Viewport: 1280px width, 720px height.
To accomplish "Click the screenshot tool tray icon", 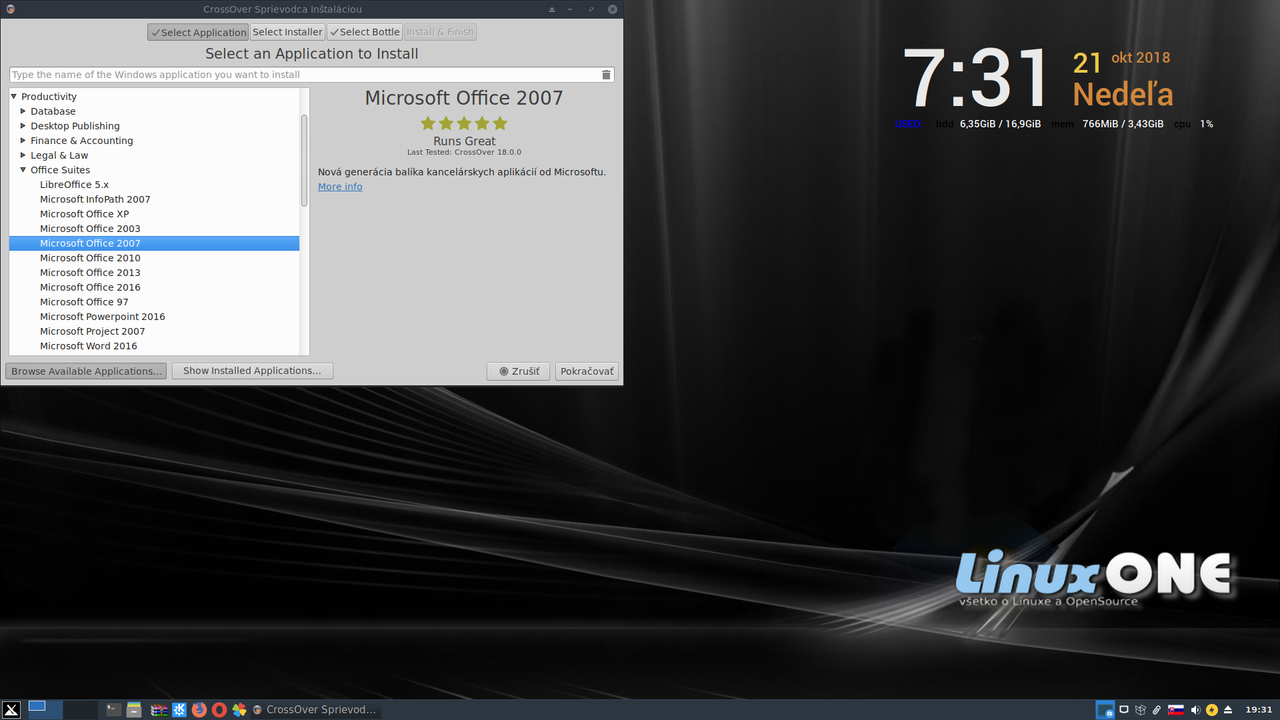I will (1105, 710).
